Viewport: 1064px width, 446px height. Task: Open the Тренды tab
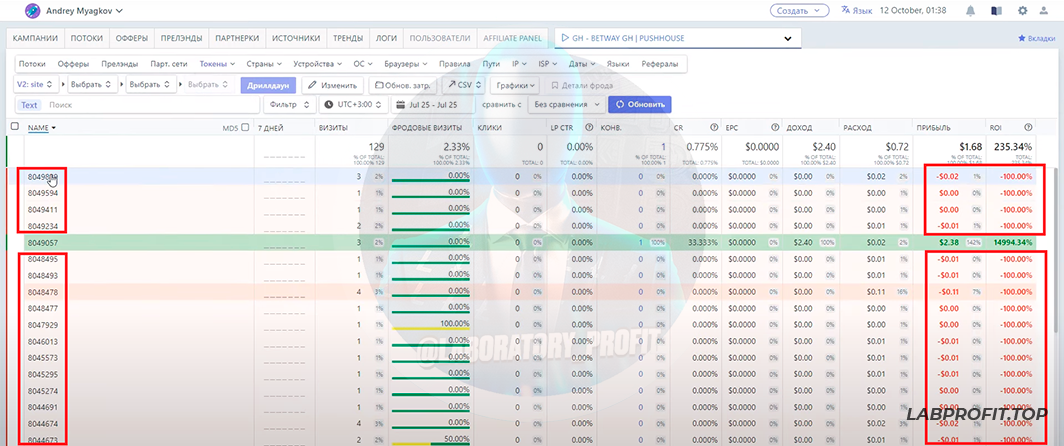point(348,39)
